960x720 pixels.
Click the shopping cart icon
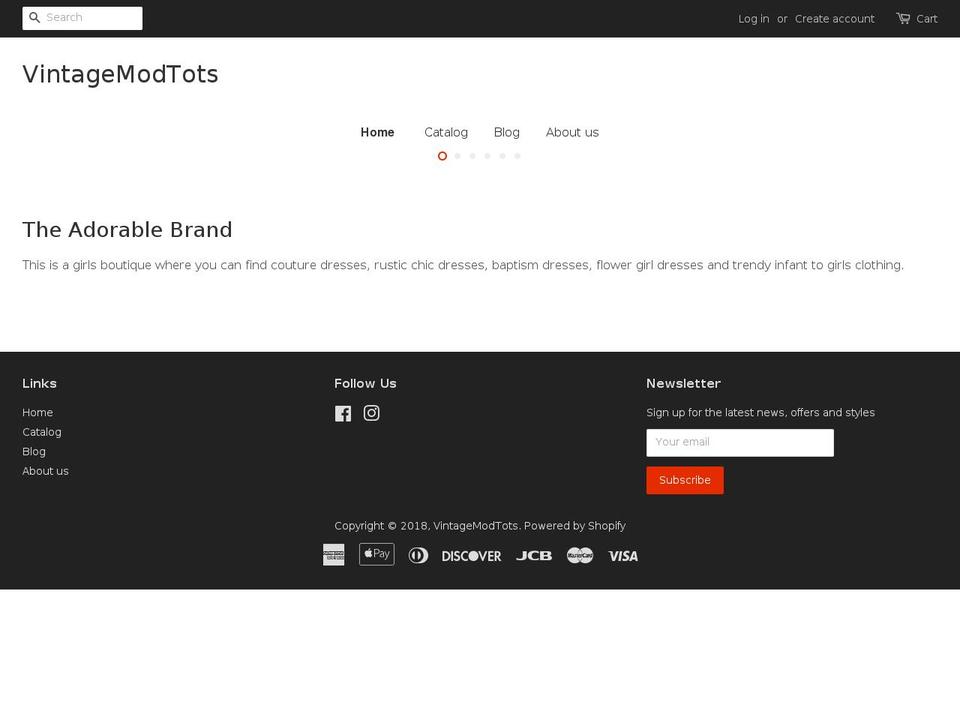point(903,18)
